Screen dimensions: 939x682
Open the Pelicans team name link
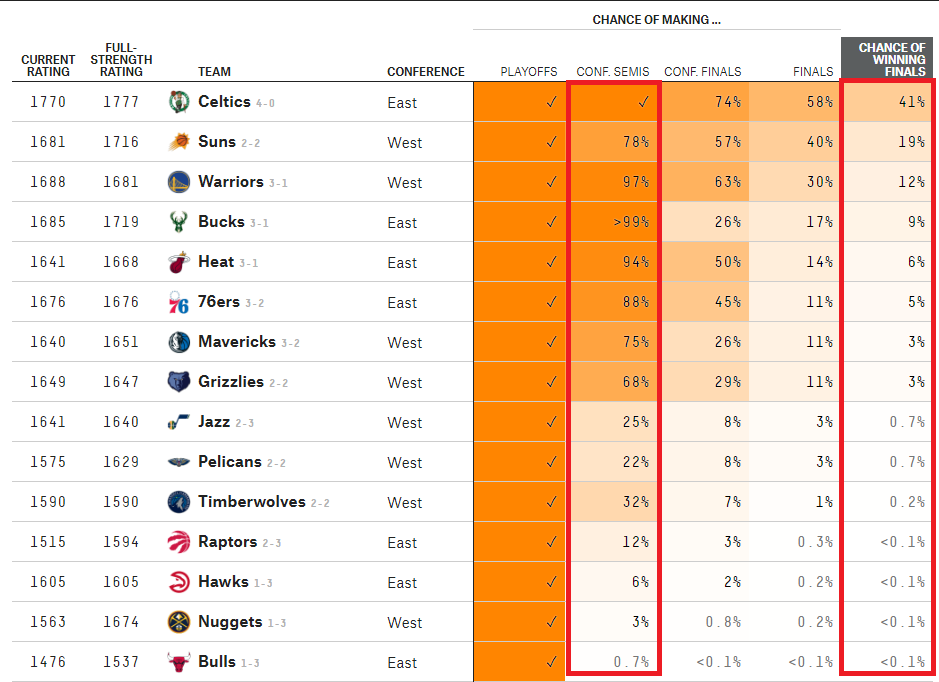[x=230, y=462]
